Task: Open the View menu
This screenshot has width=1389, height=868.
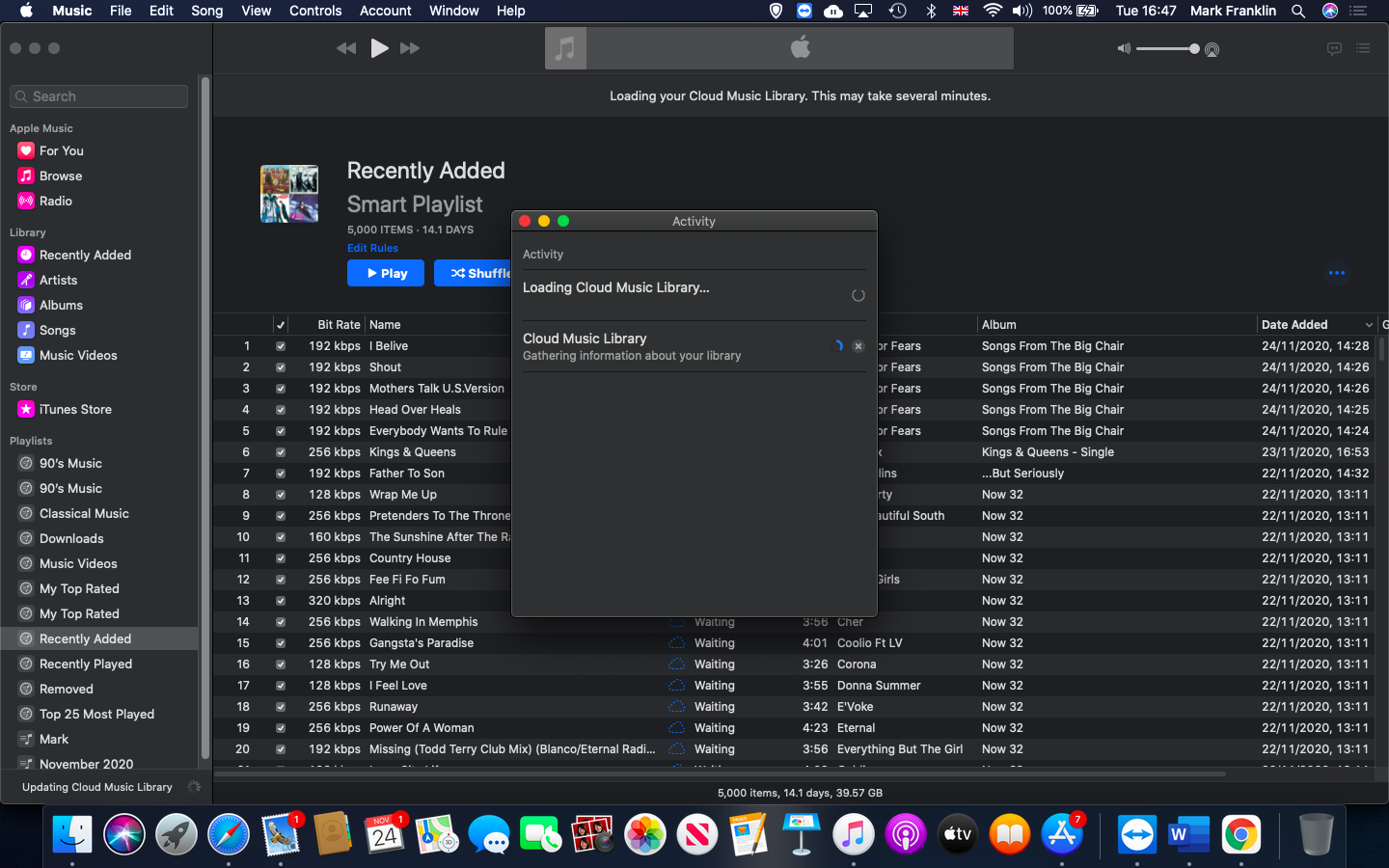Action: tap(256, 11)
